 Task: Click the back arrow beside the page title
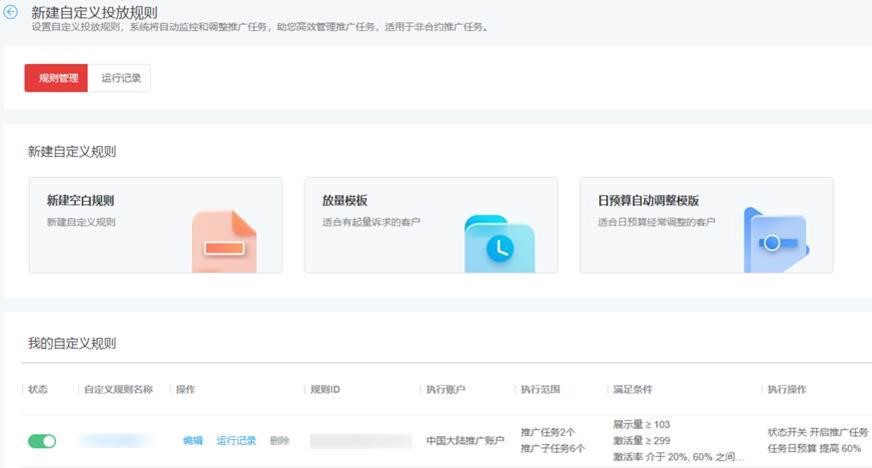[x=11, y=11]
